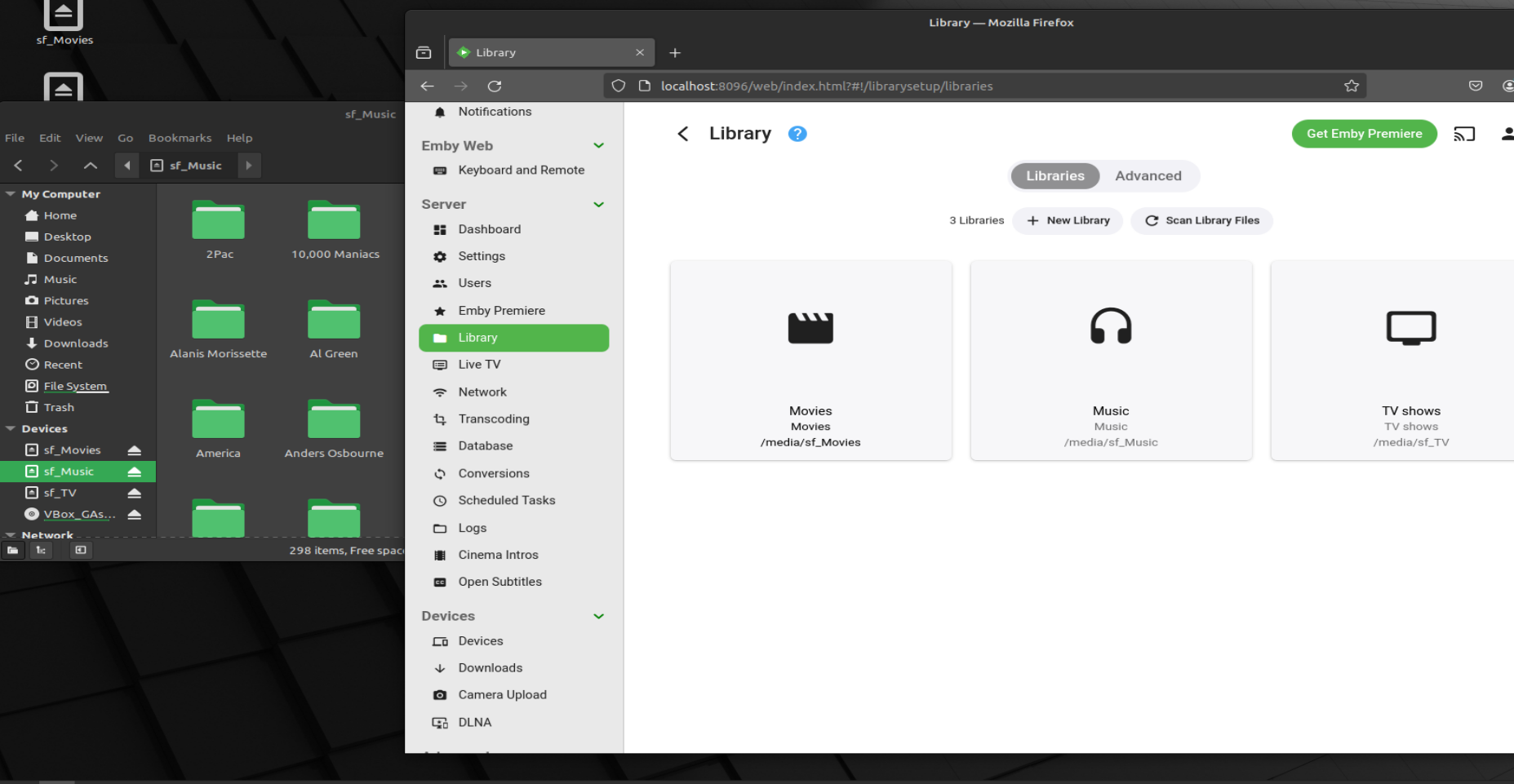This screenshot has width=1514, height=784.
Task: Open the Alanis Morissette folder
Action: point(219,330)
